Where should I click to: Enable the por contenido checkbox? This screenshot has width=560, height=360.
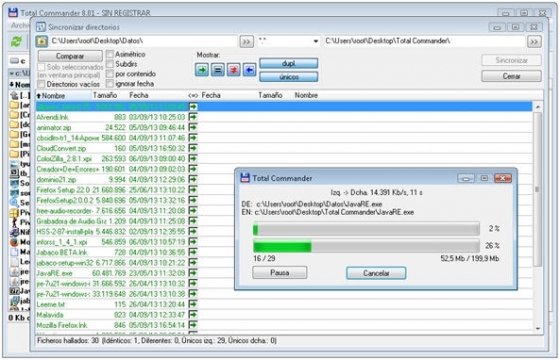pos(110,74)
